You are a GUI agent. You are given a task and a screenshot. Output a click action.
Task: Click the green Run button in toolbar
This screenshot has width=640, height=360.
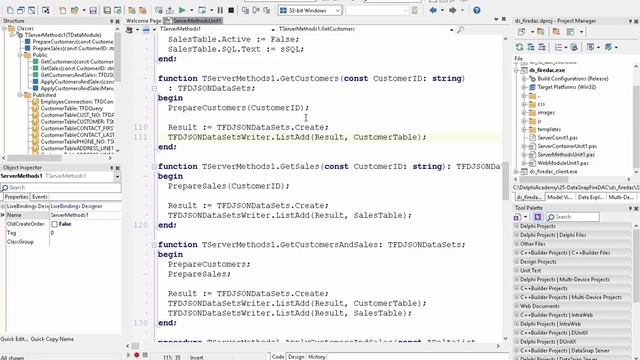pyautogui.click(x=182, y=10)
